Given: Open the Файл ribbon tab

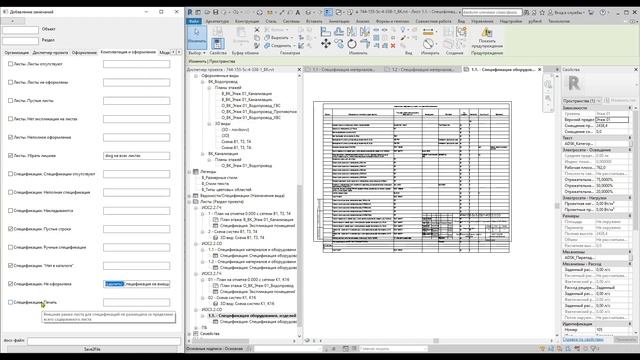Looking at the screenshot, I should pyautogui.click(x=194, y=21).
